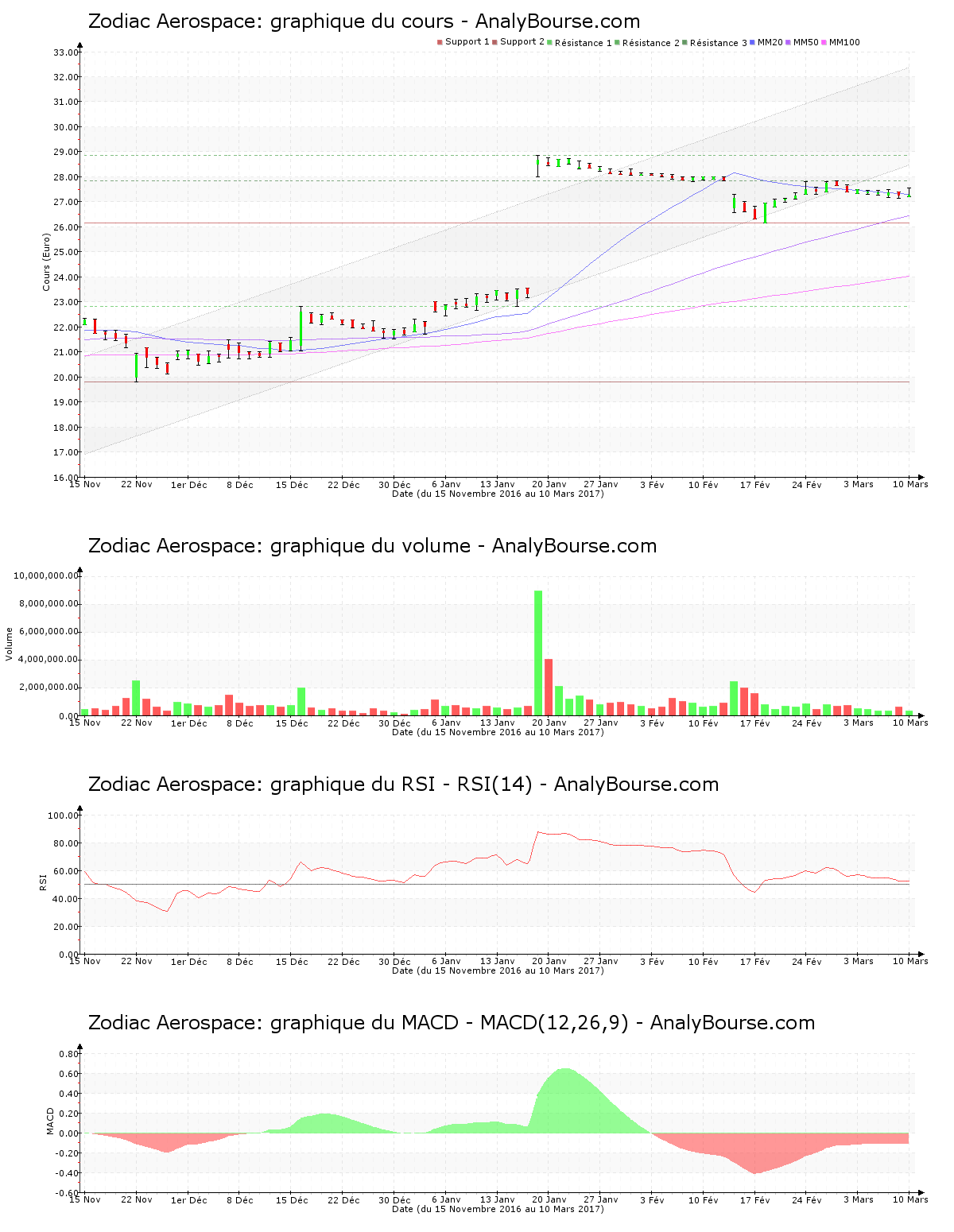Click the 'Cours (Euro)' vertical axis label
Viewport: 954px width, 1232px height.
point(47,262)
